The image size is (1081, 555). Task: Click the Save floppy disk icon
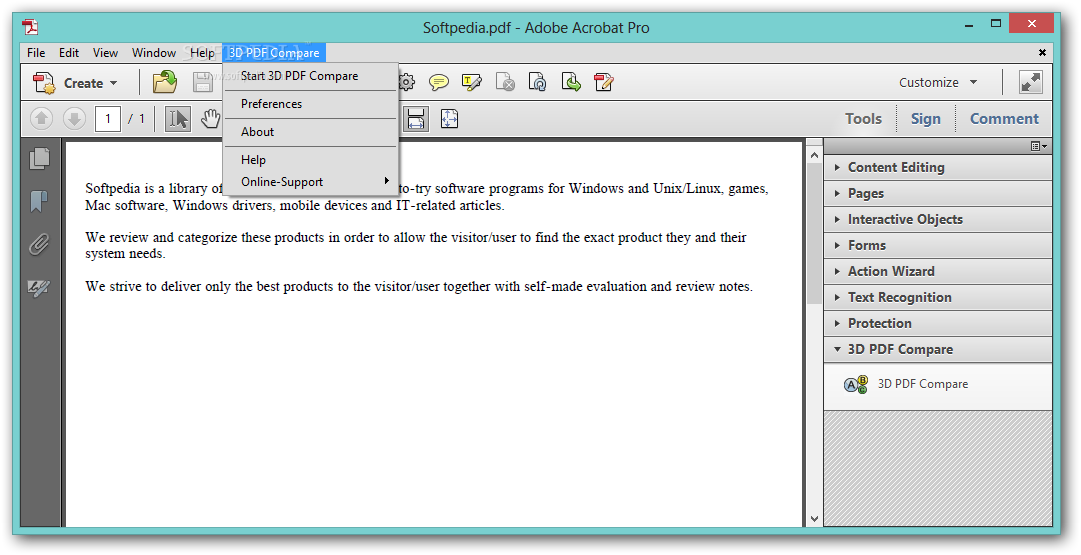point(202,83)
